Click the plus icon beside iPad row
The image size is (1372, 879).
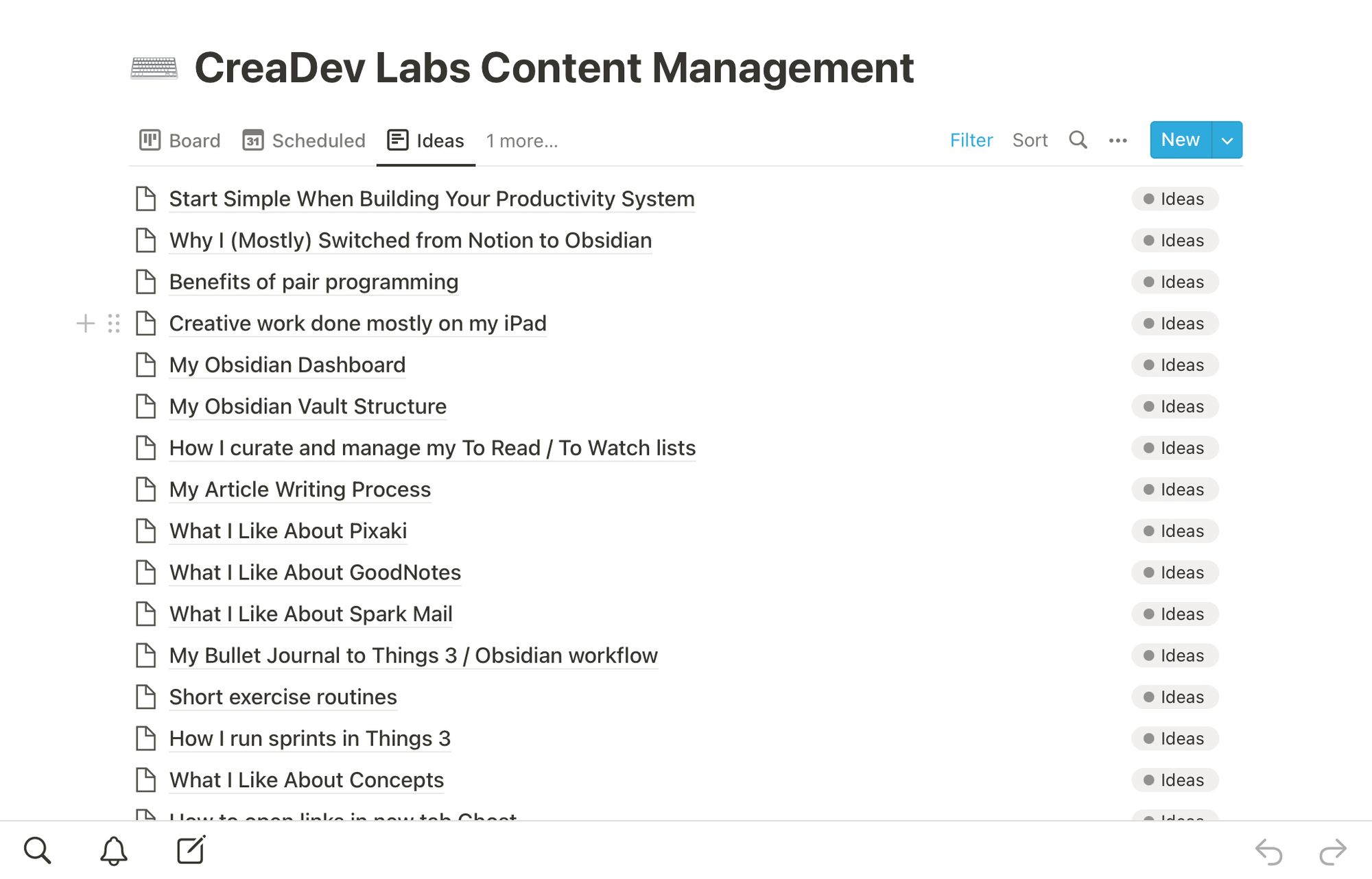click(x=85, y=323)
